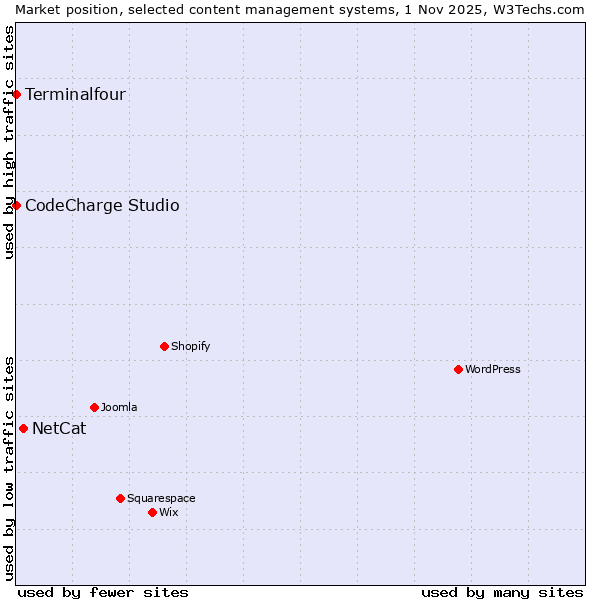The height and width of the screenshot is (600, 600).
Task: Select the Shopify red diamond marker
Action: coord(164,347)
